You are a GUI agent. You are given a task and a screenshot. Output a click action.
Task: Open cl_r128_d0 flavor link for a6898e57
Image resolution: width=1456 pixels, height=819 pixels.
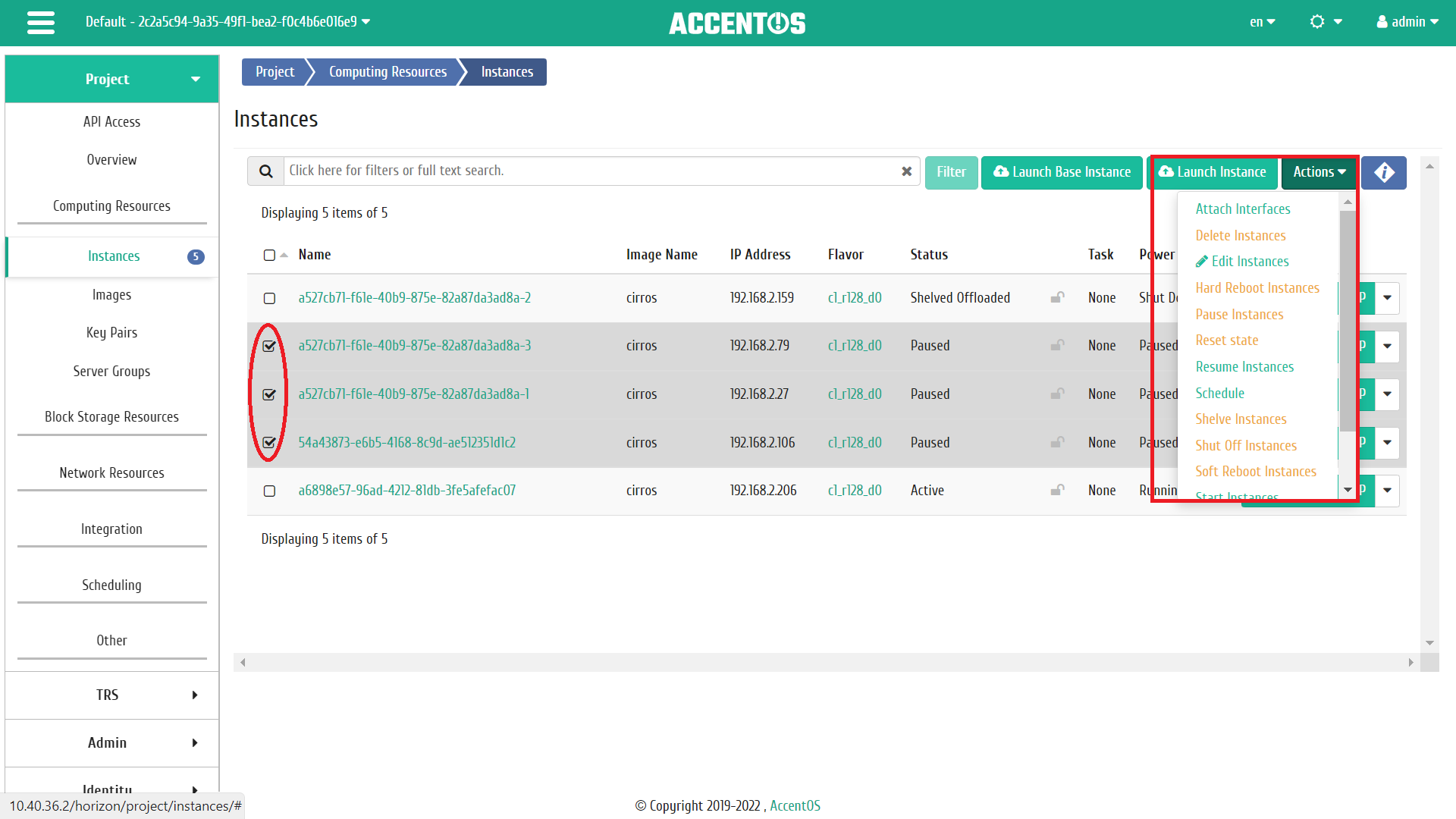pyautogui.click(x=855, y=490)
